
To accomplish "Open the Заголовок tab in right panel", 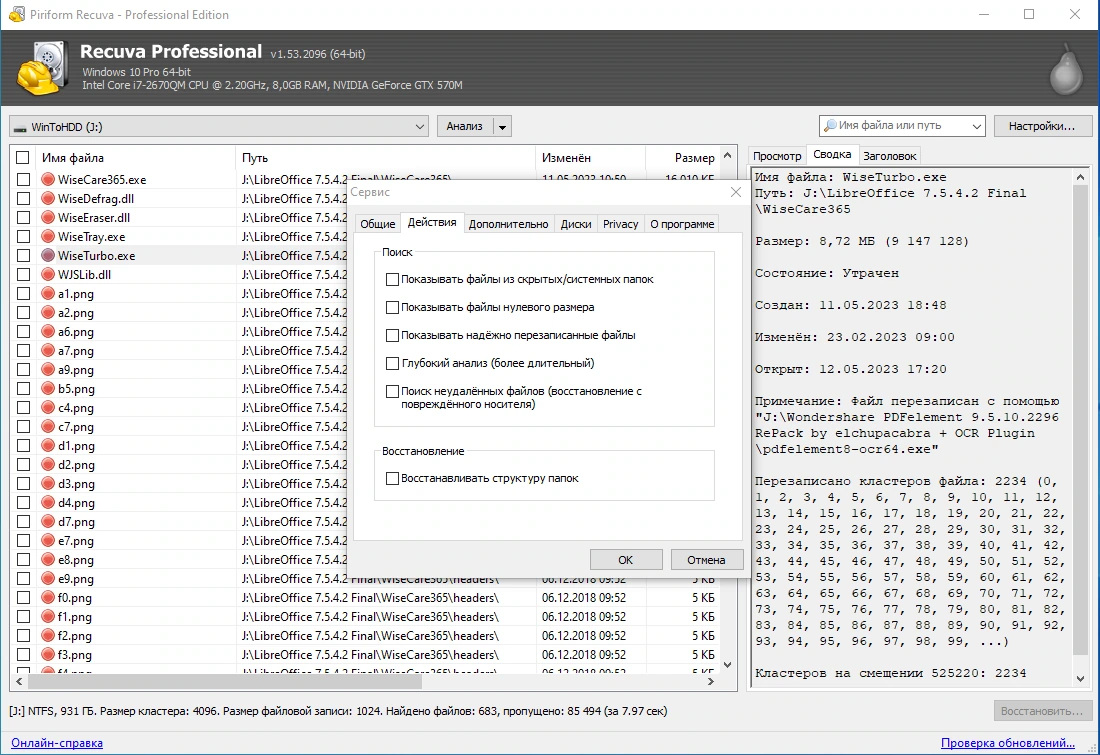I will (x=890, y=156).
